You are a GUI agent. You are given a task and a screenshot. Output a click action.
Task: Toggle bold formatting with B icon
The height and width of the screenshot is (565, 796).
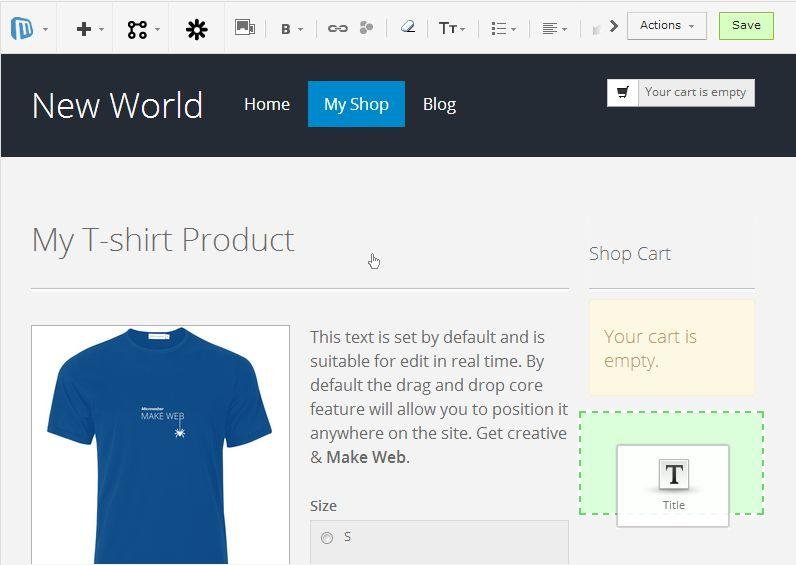[x=286, y=29]
